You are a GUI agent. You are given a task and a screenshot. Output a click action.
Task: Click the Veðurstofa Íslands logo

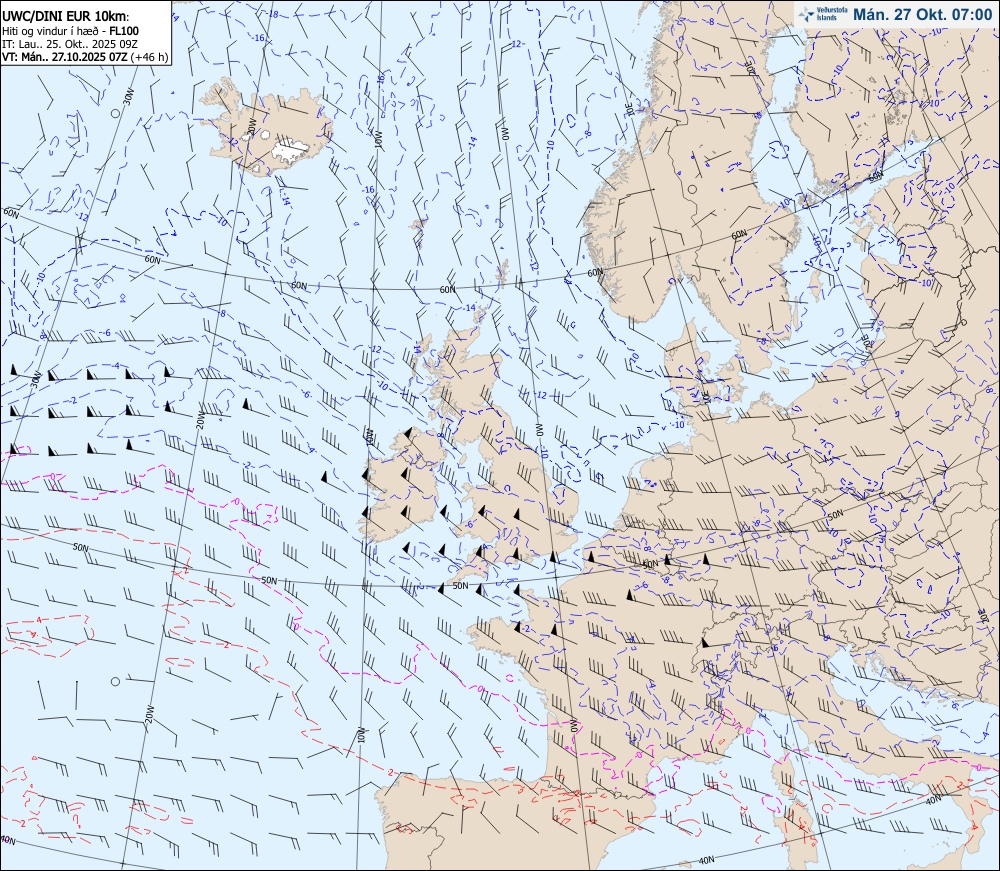[x=823, y=14]
